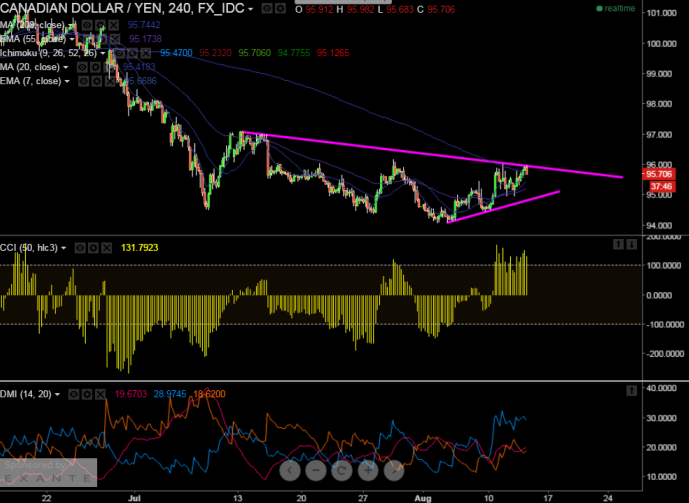Select the upper magenta trend line
The height and width of the screenshot is (503, 689).
432,155
